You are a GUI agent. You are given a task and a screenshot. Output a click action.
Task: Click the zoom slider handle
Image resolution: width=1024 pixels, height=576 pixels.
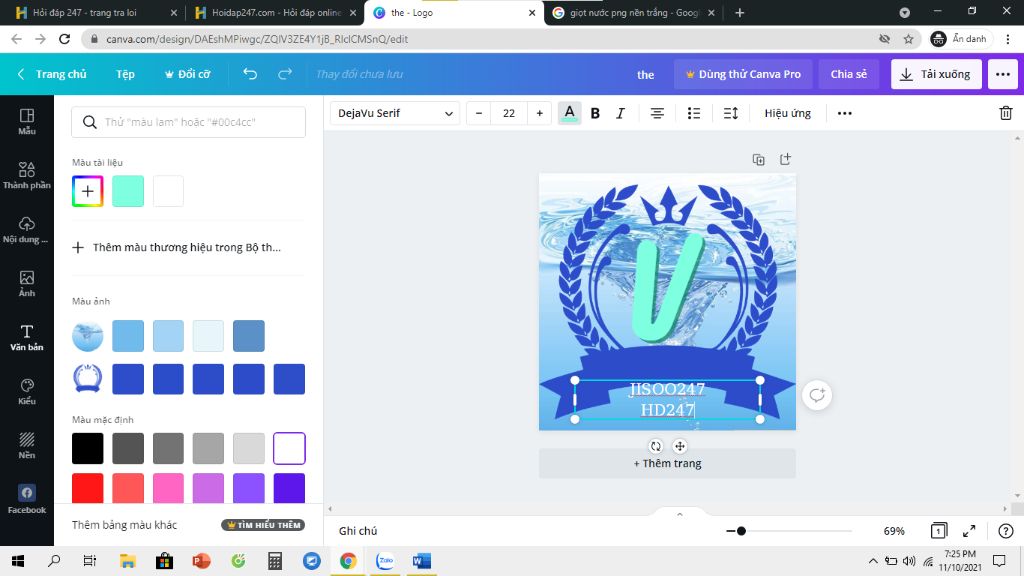[x=741, y=531]
